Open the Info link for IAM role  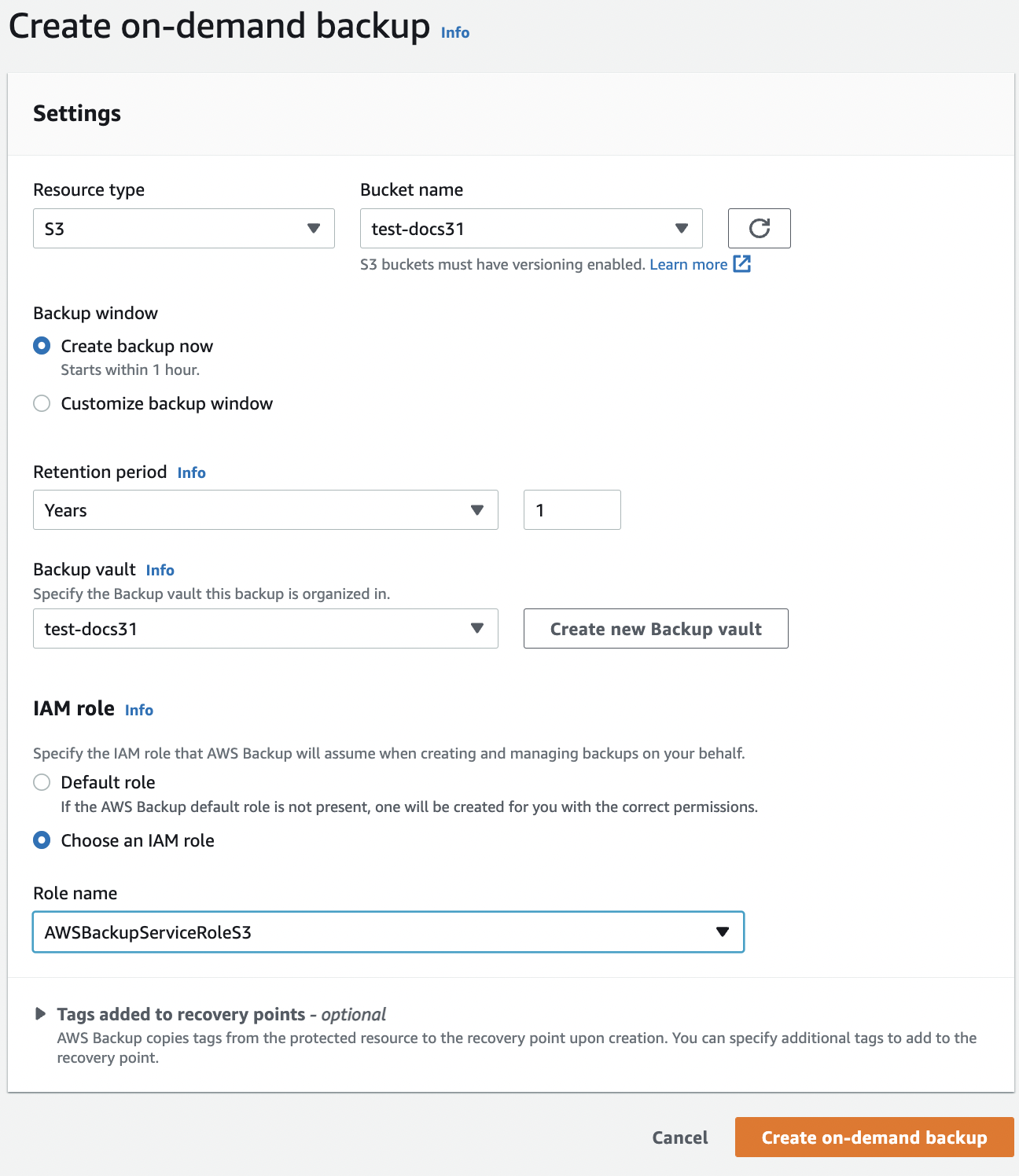138,710
